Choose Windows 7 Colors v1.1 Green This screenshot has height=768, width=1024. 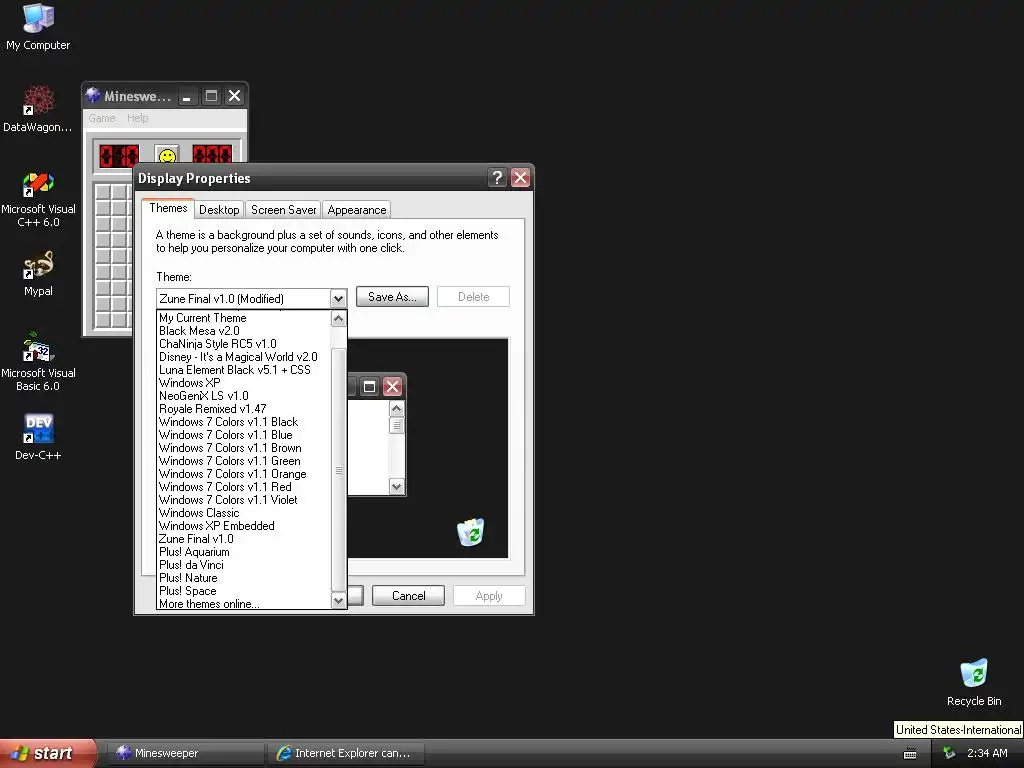pyautogui.click(x=244, y=461)
